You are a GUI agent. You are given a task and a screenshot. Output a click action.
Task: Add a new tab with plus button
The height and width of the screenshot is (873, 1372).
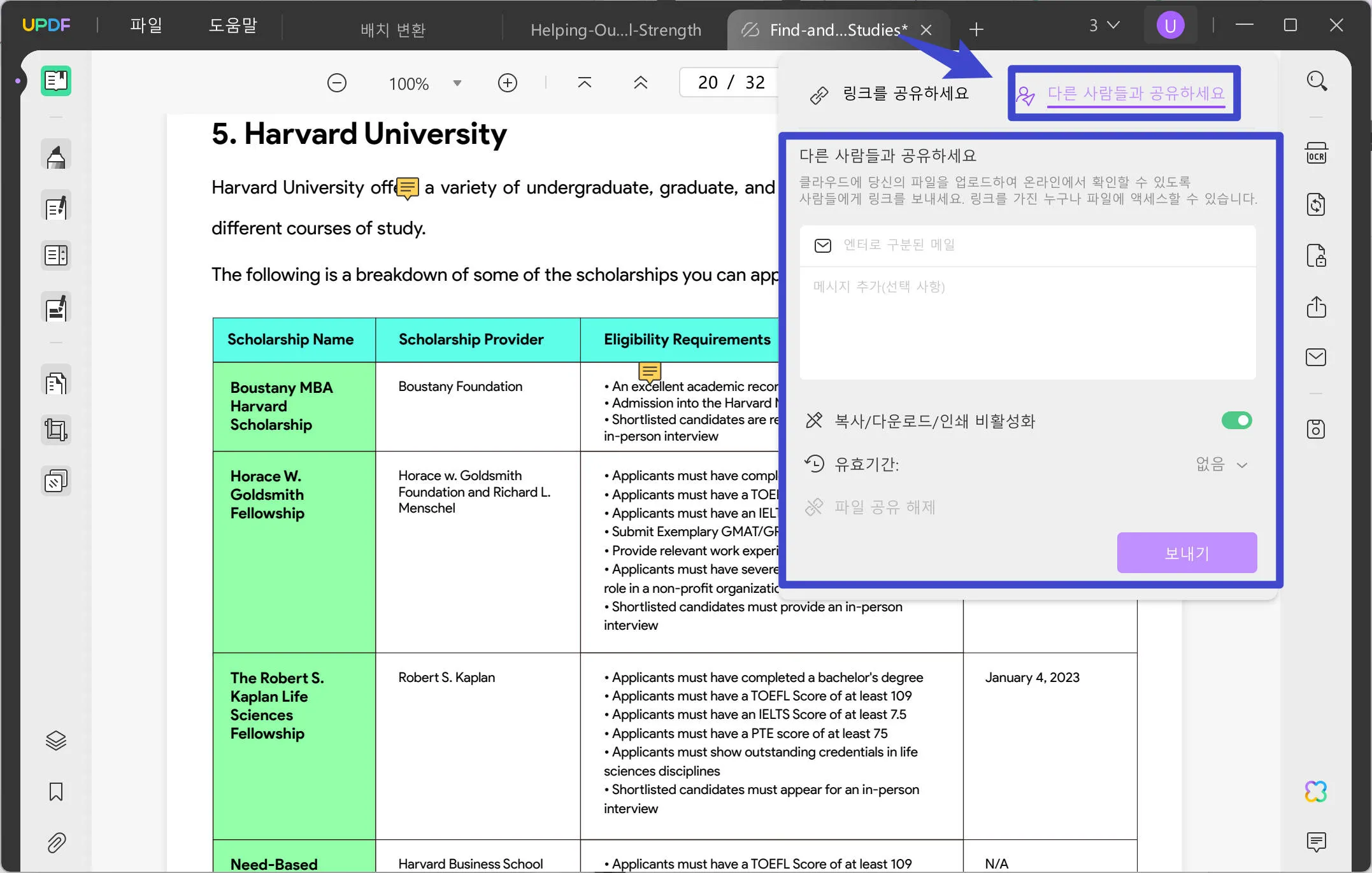976,29
